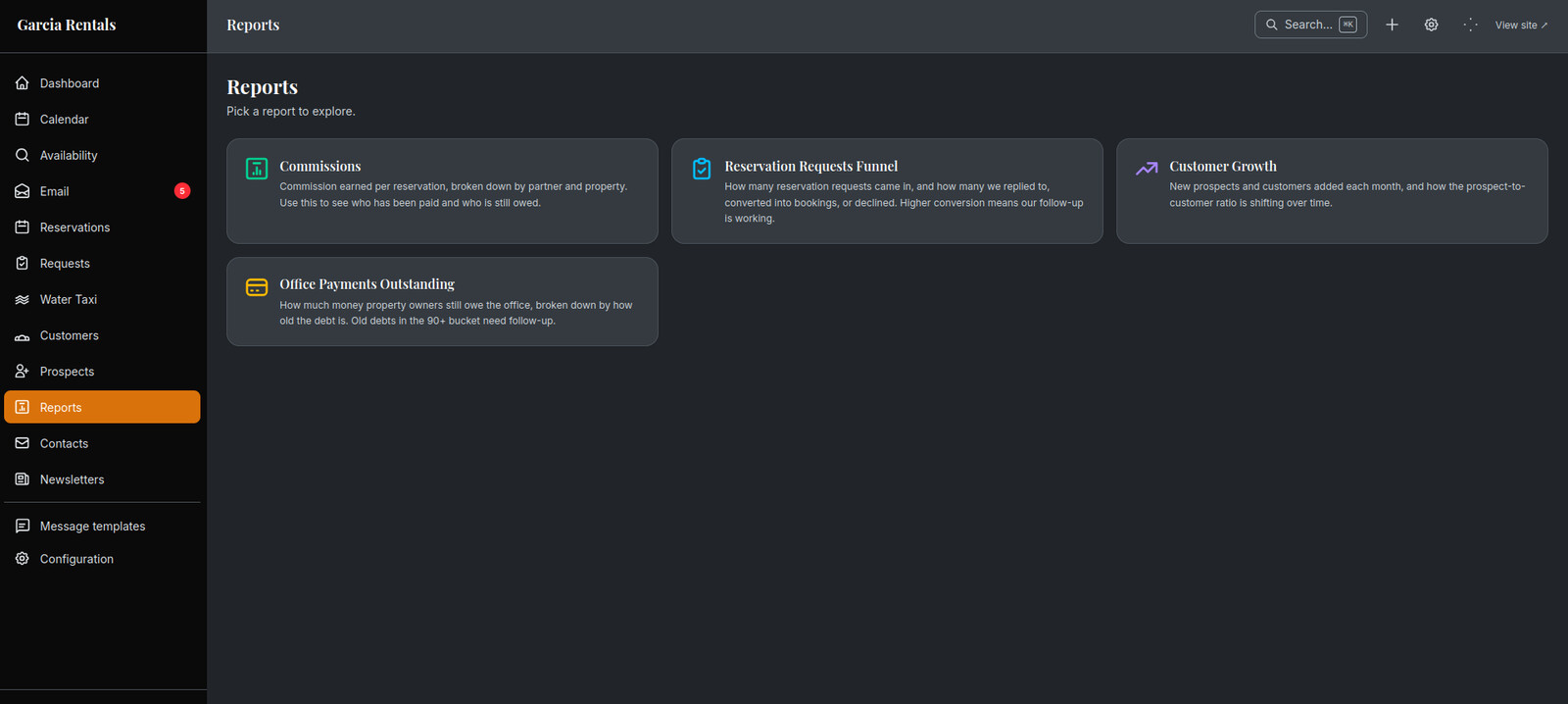Open the Commissions report card
Screen dimensions: 1568x704
(x=442, y=191)
